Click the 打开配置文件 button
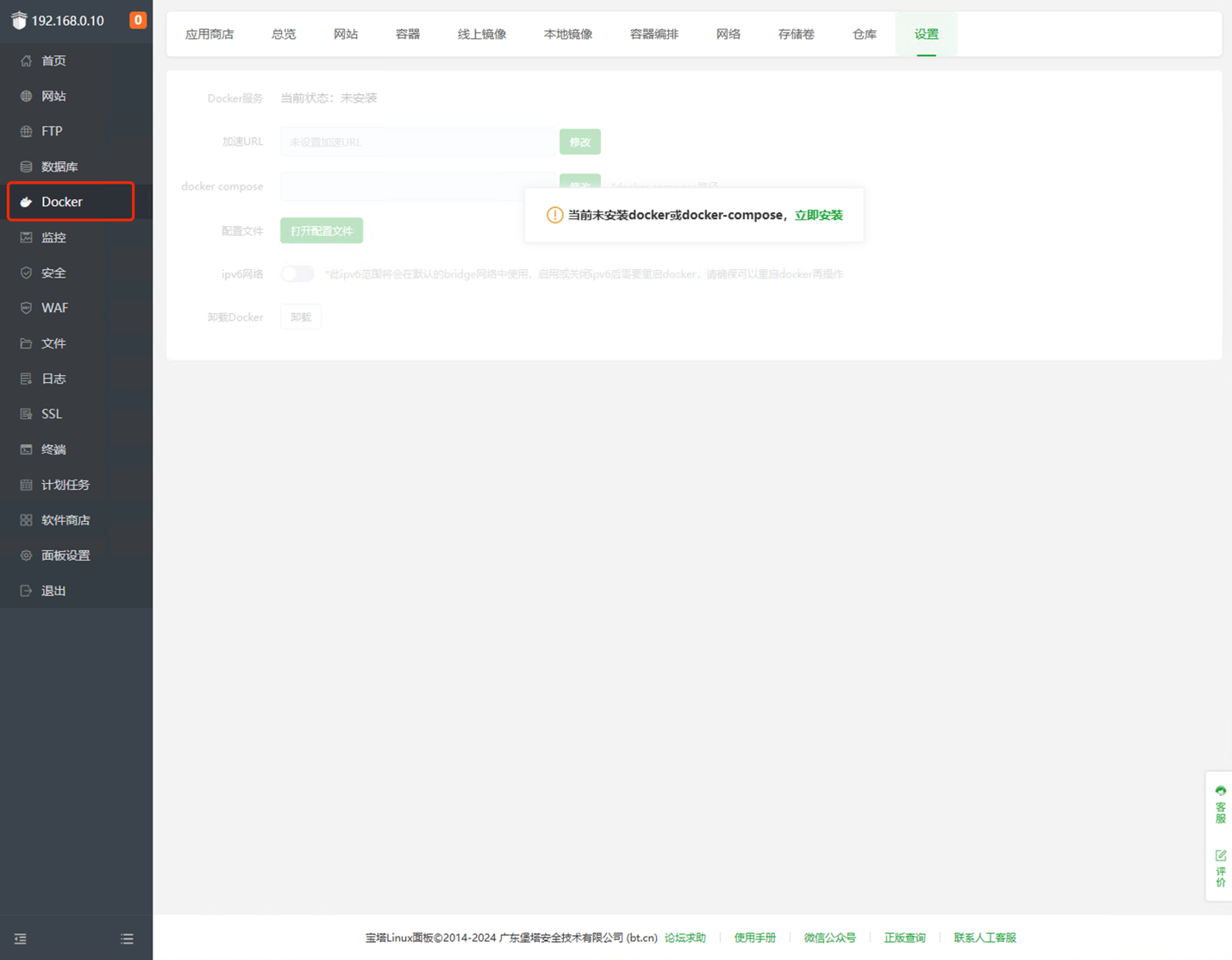This screenshot has width=1232, height=960. coord(322,231)
